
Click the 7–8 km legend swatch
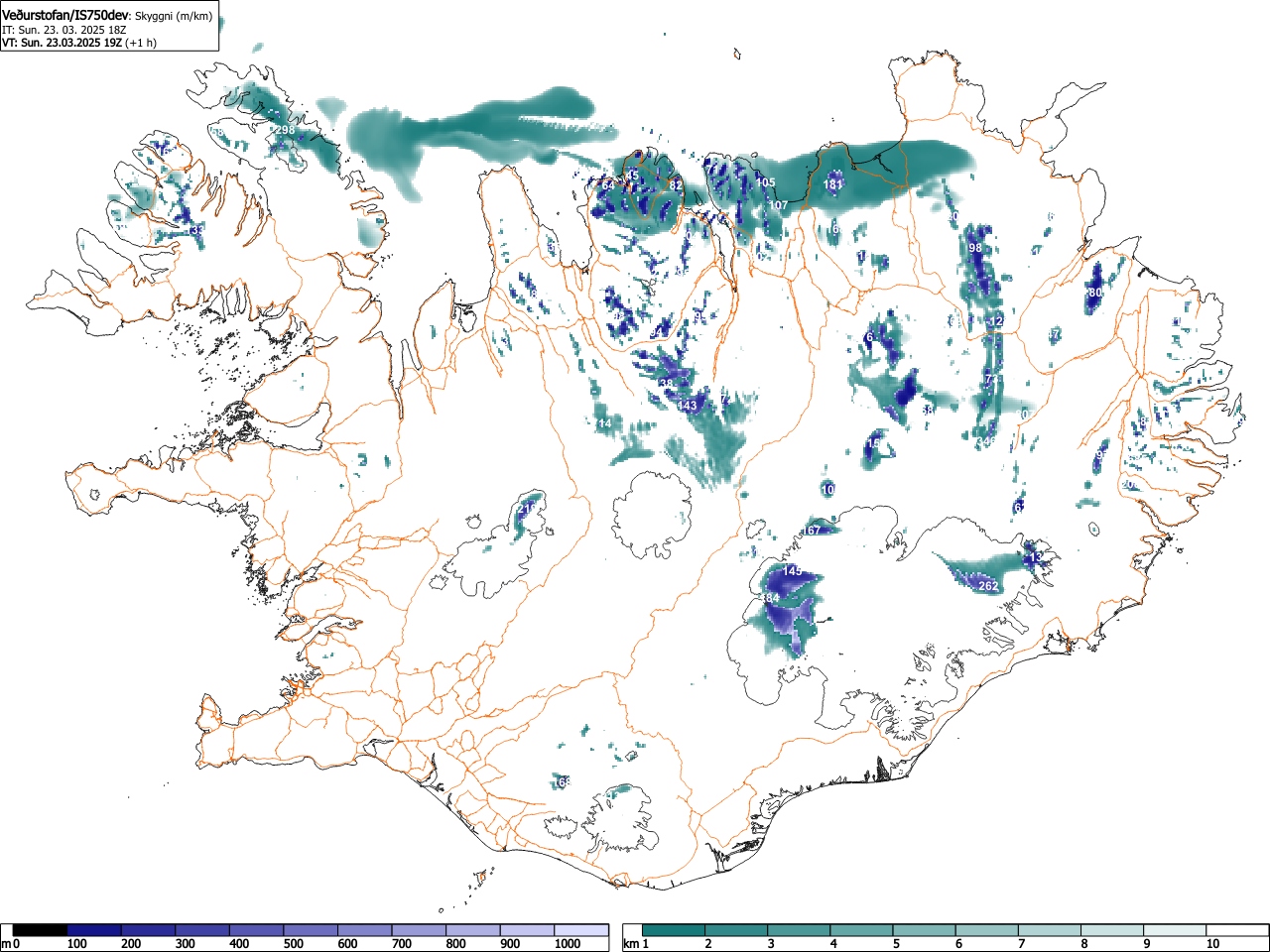click(1050, 930)
